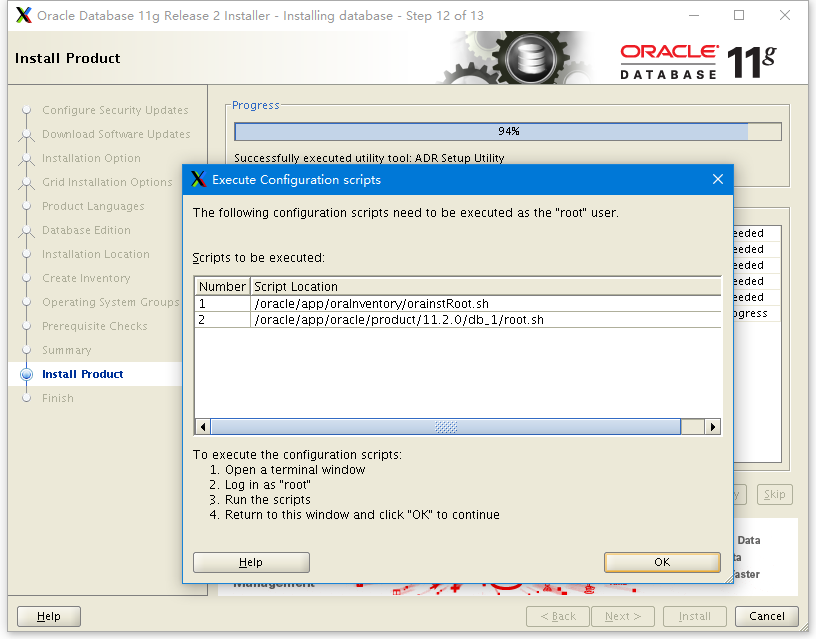
Task: Click 'Scripts to be executed:' label
Action: coord(259,258)
